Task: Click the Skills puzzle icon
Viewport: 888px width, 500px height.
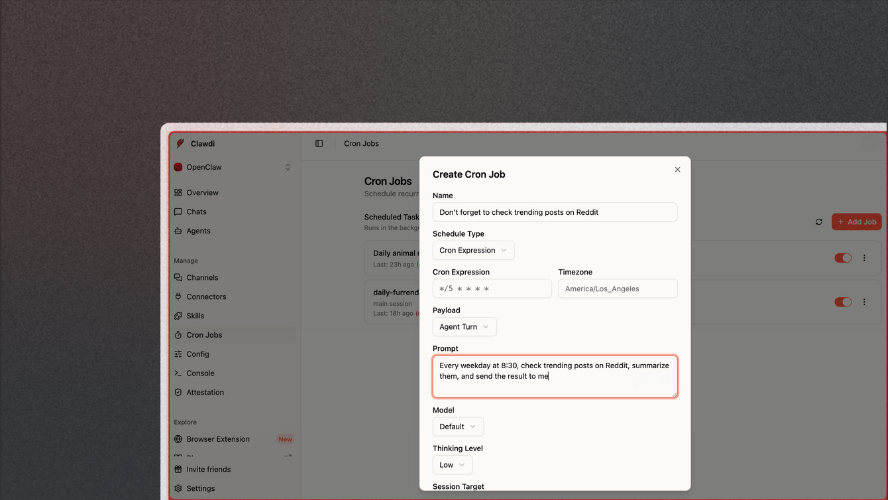Action: pyautogui.click(x=178, y=316)
